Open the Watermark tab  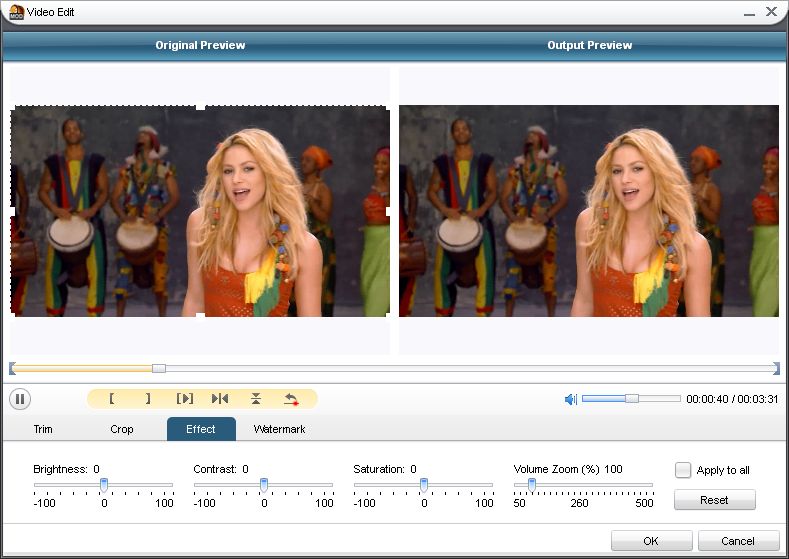tap(279, 429)
